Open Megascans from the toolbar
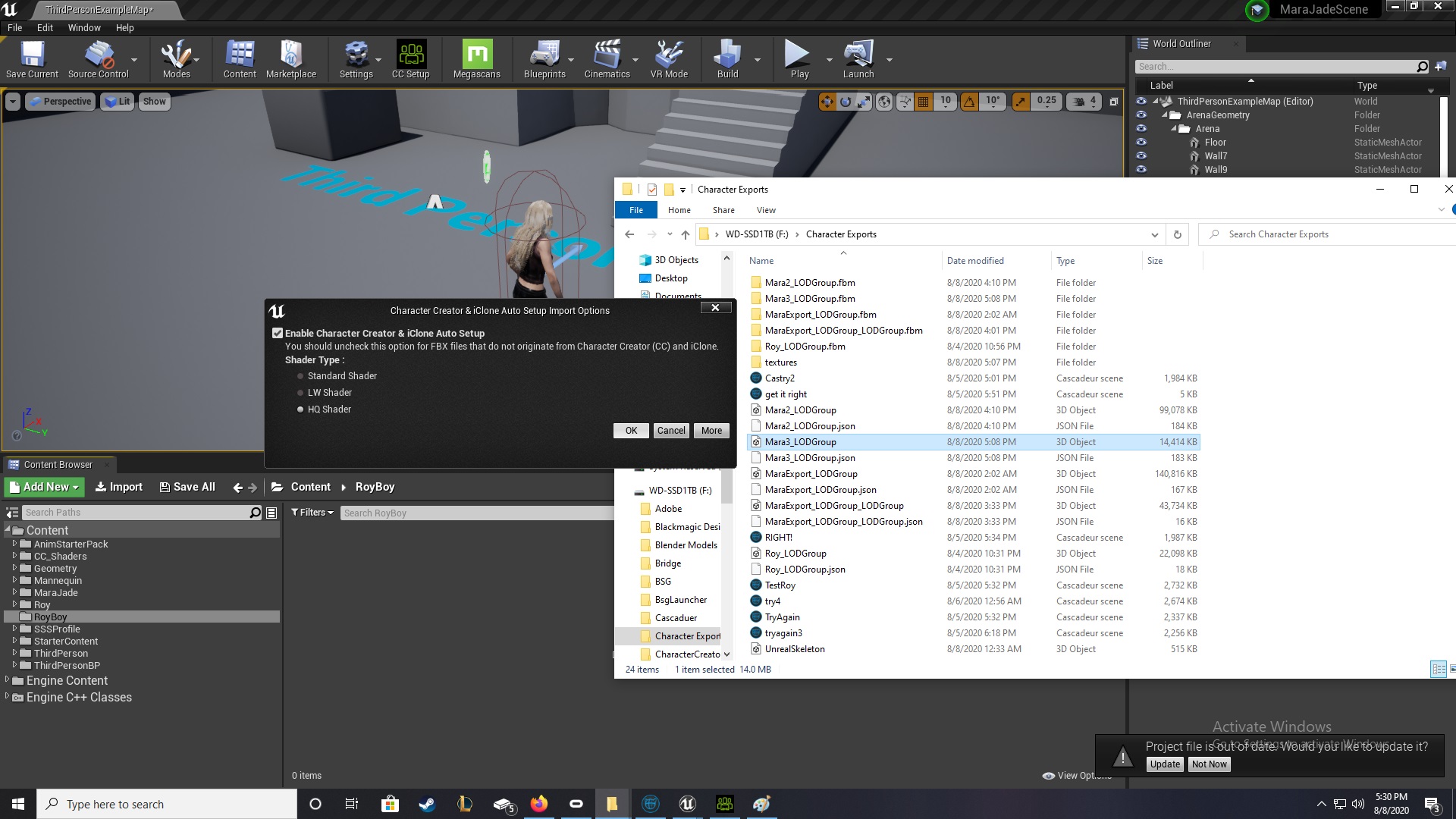 477,59
